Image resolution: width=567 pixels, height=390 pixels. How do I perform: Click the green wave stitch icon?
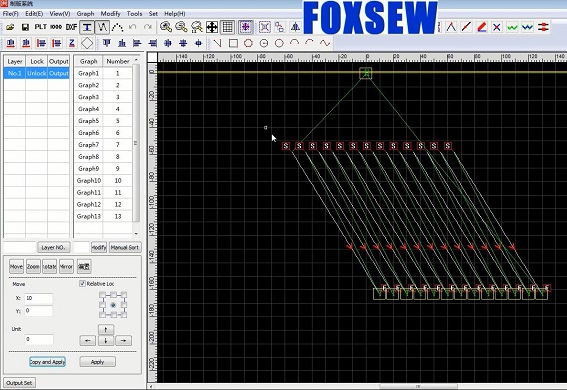(512, 27)
